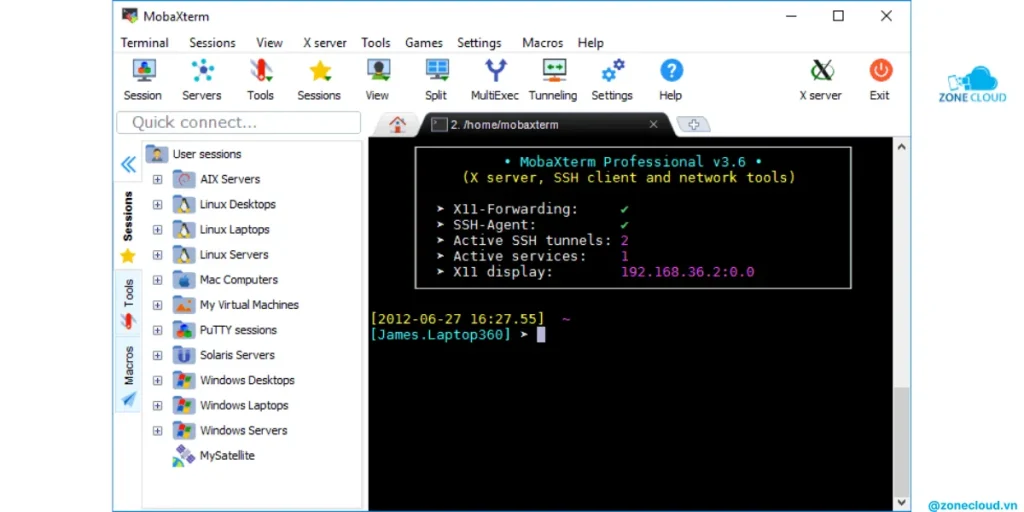Activate the MultiExec toolbar icon

click(x=495, y=71)
